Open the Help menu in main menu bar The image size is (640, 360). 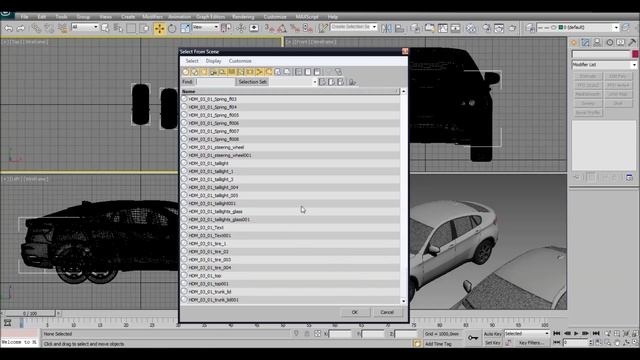[333, 17]
